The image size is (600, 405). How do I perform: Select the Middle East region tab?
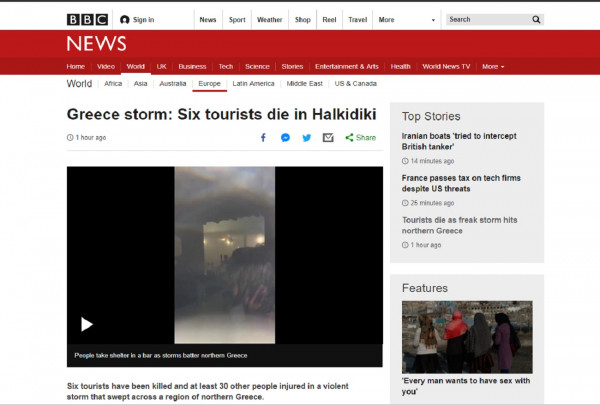click(x=305, y=84)
